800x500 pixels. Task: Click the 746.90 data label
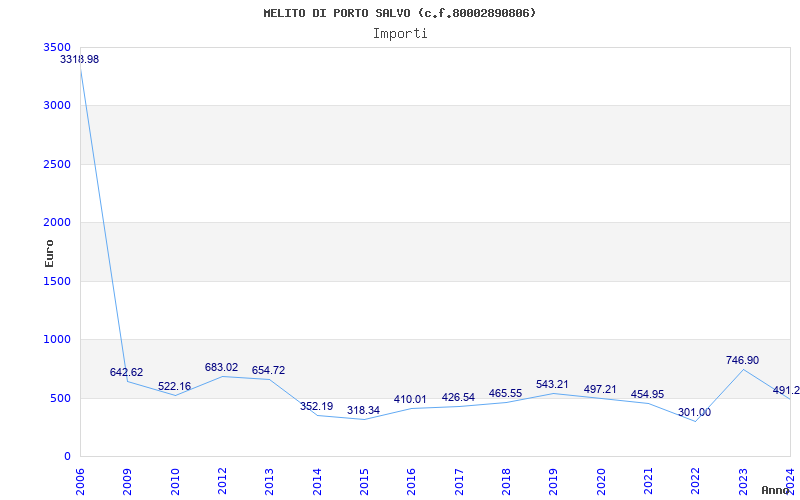pyautogui.click(x=742, y=360)
